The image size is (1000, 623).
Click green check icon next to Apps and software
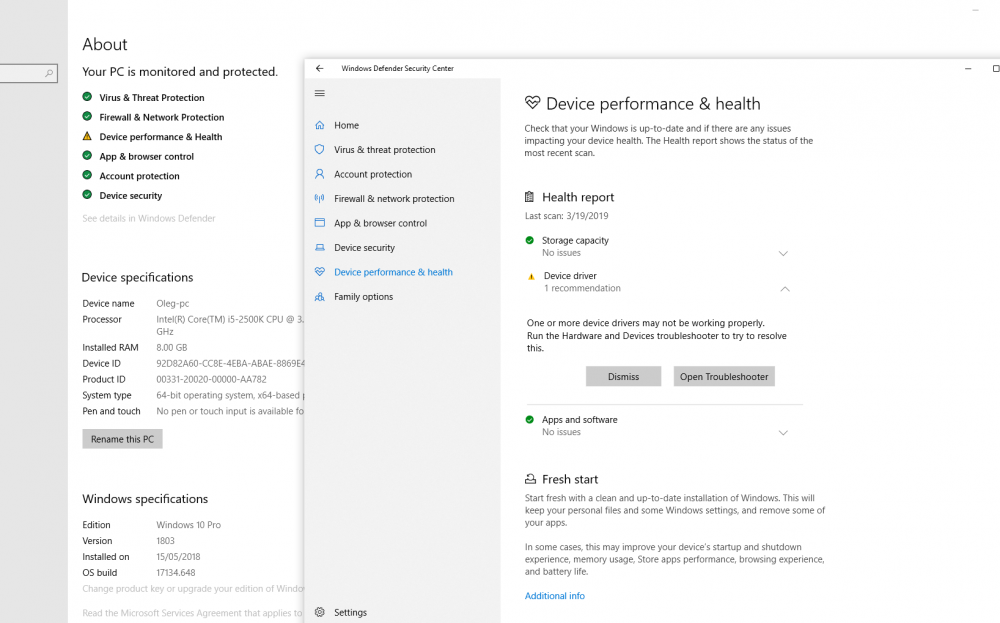tap(529, 420)
